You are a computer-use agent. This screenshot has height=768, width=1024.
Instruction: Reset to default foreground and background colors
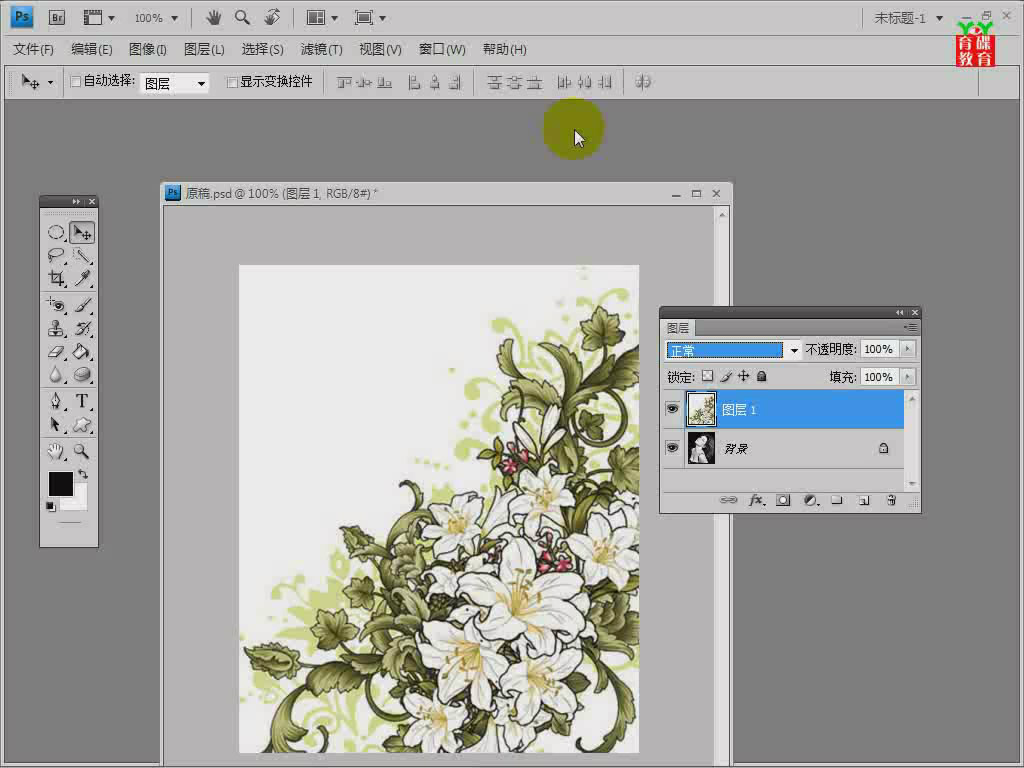click(x=51, y=506)
